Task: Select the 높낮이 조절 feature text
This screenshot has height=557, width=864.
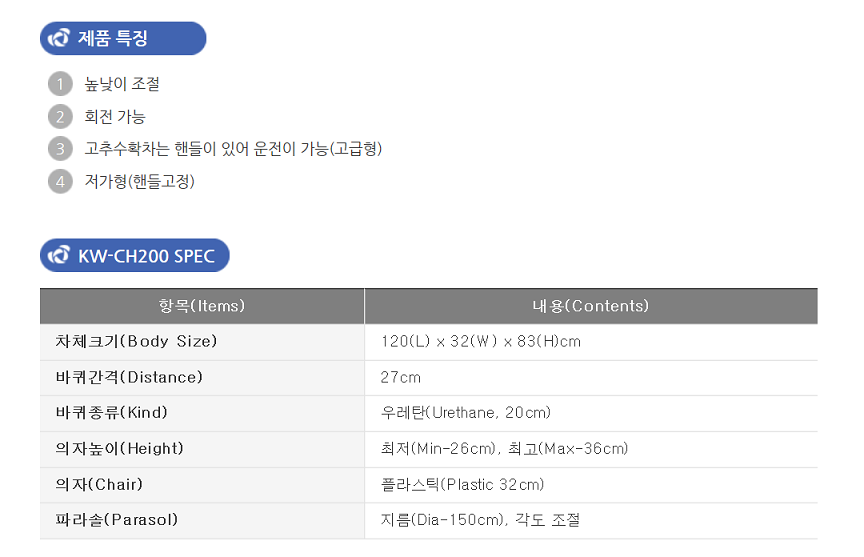Action: (122, 84)
